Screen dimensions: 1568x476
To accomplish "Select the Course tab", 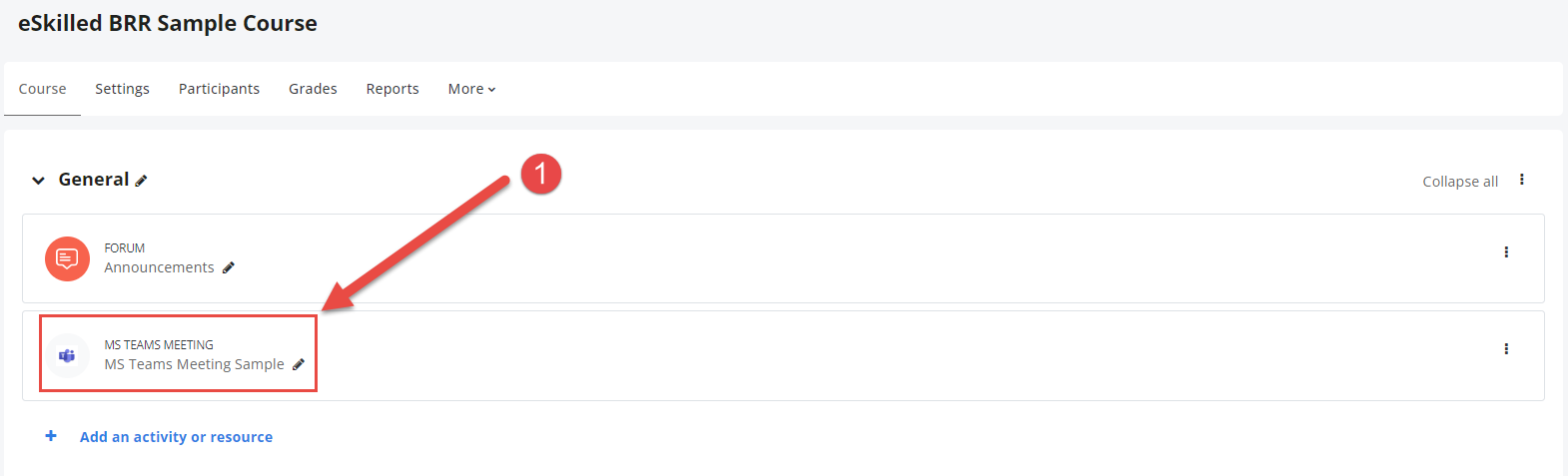I will pos(42,89).
